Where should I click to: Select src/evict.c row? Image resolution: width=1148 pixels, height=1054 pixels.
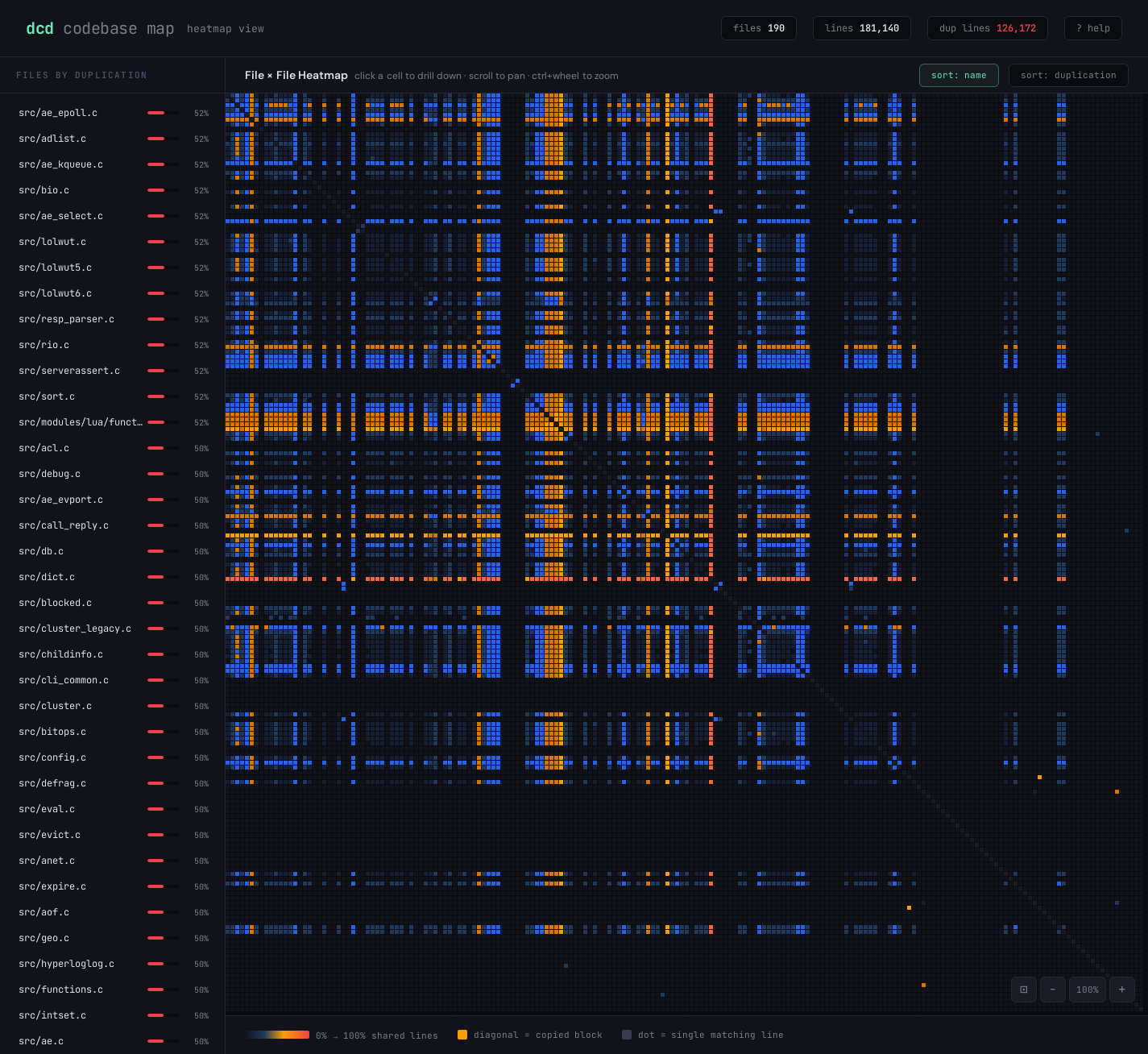(113, 835)
